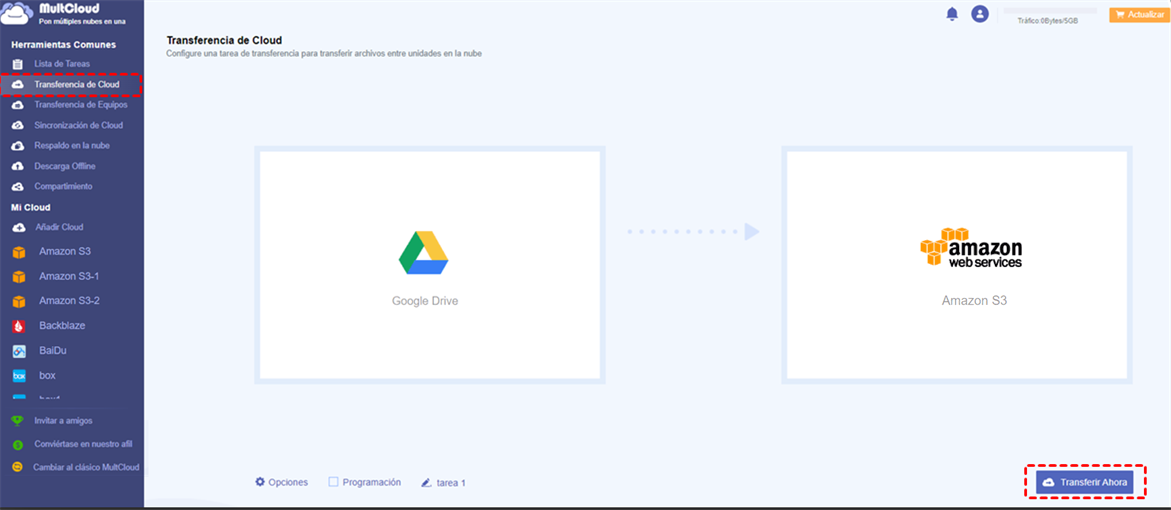Screen dimensions: 1171x510
Task: Select BaiDu account
Action: pos(53,350)
